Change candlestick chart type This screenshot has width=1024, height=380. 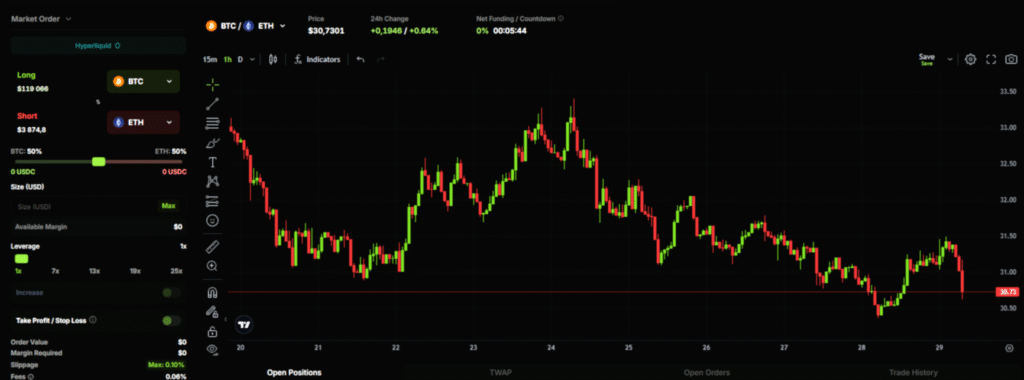tap(273, 59)
